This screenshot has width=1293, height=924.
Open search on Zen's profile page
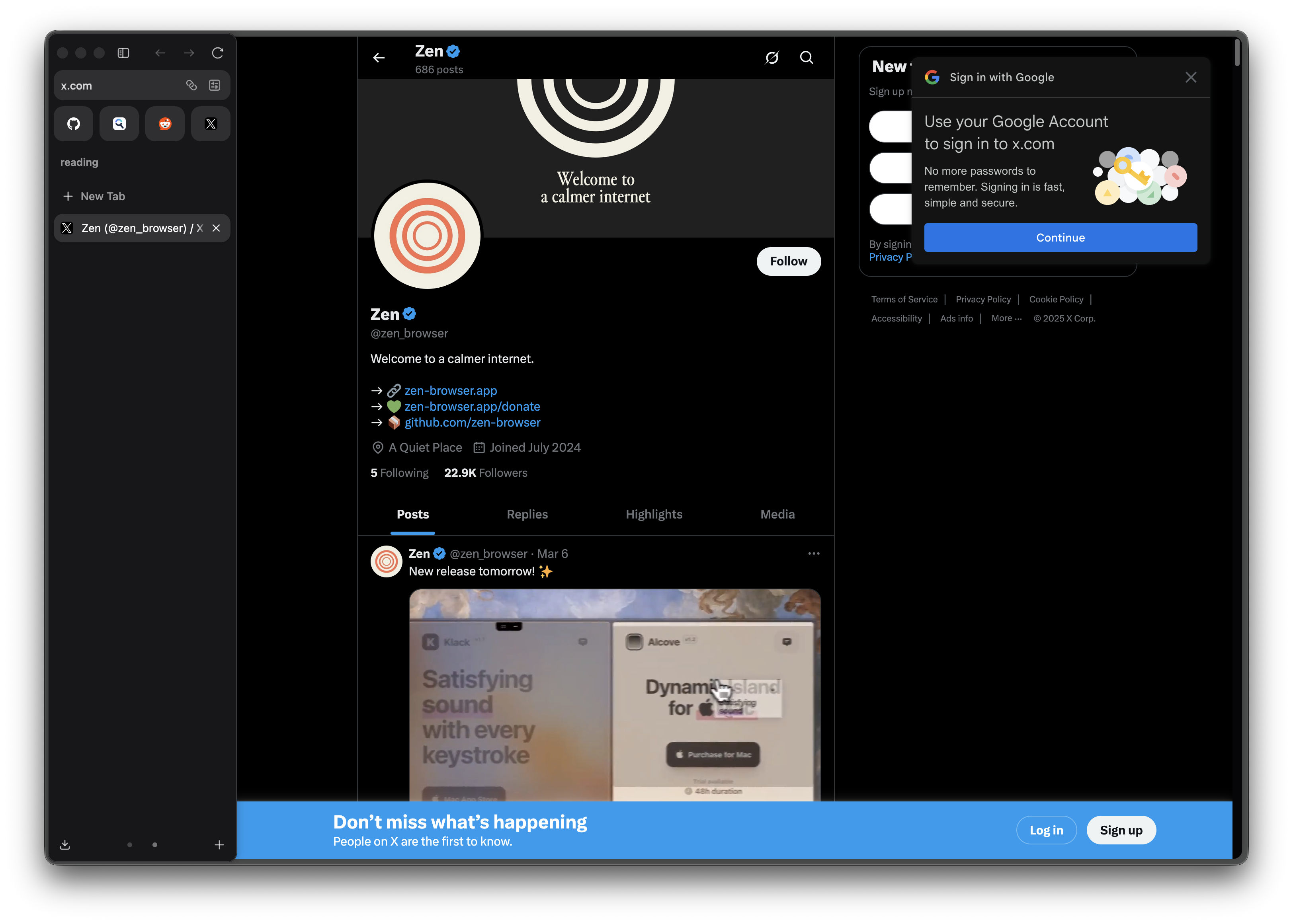coord(807,57)
